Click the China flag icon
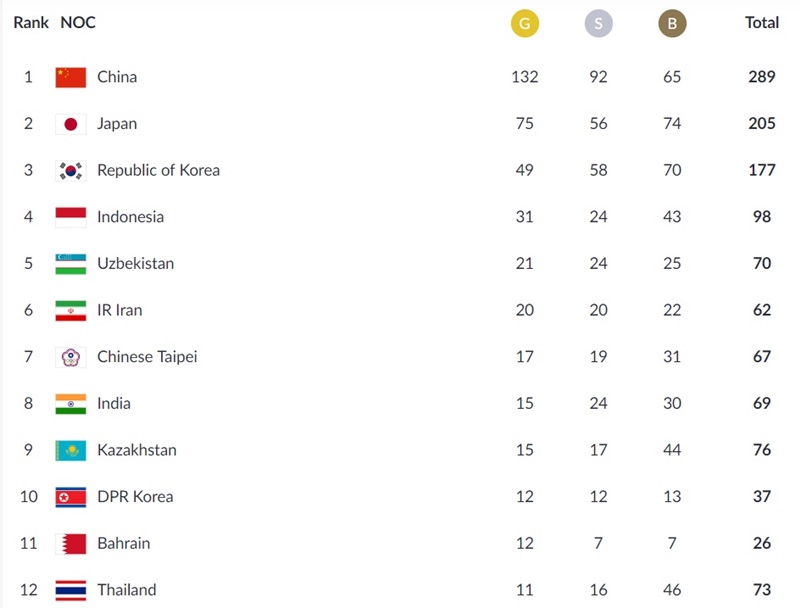Viewport: 800px width, 608px height. [71, 77]
